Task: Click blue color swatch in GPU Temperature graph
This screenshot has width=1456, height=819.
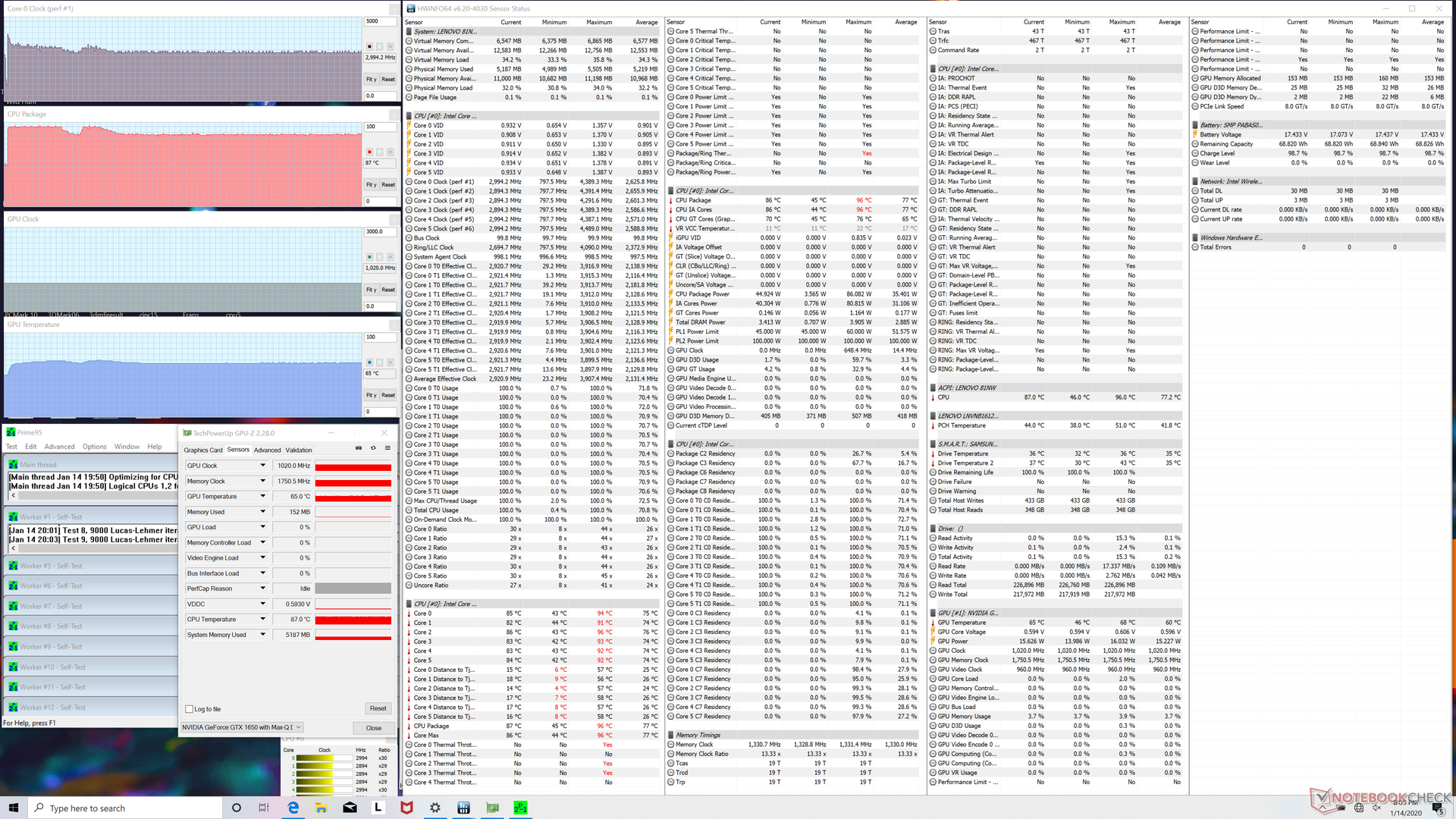Action: (x=369, y=362)
